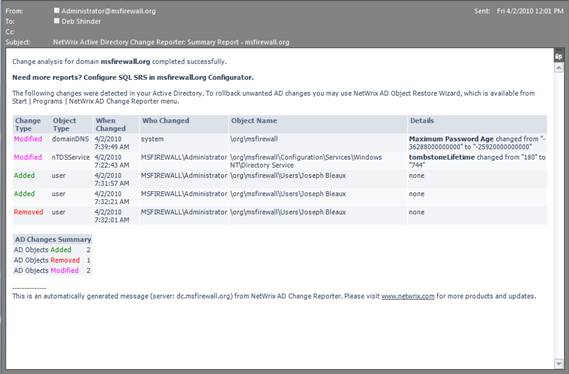Click the 'system' who changed cell
This screenshot has height=374, width=569.
click(152, 139)
